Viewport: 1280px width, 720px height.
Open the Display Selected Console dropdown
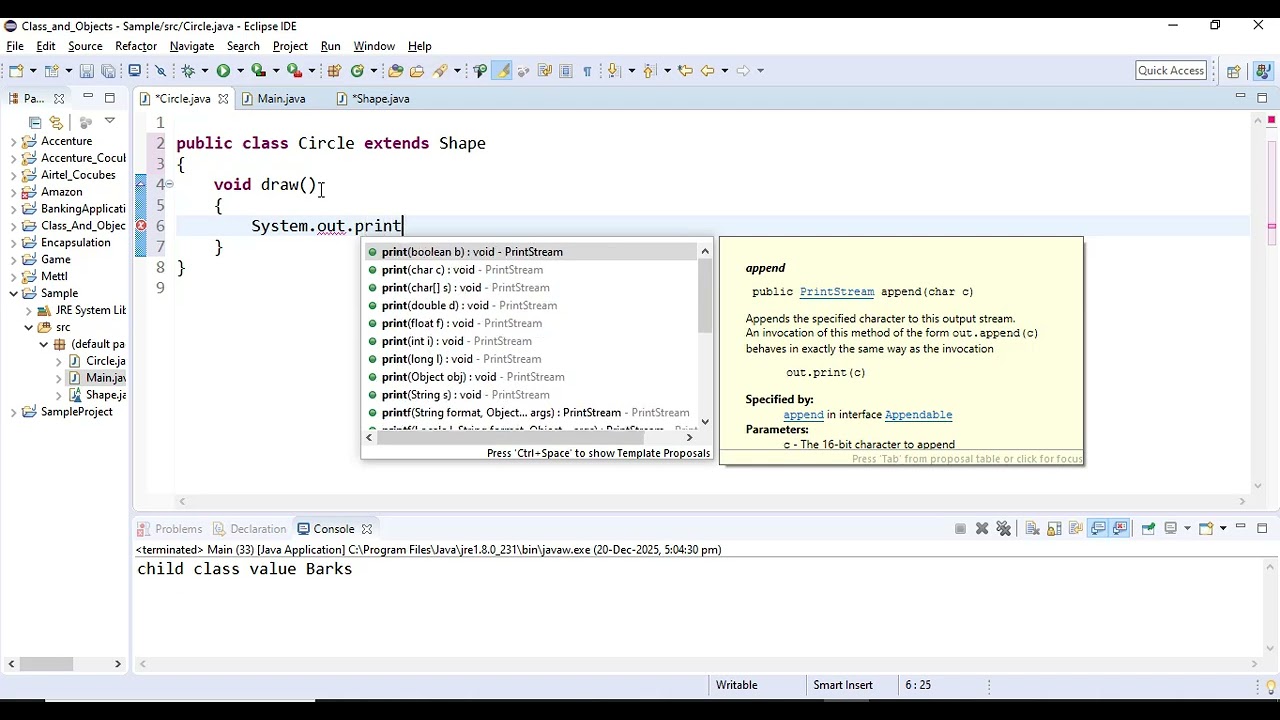pyautogui.click(x=1187, y=529)
